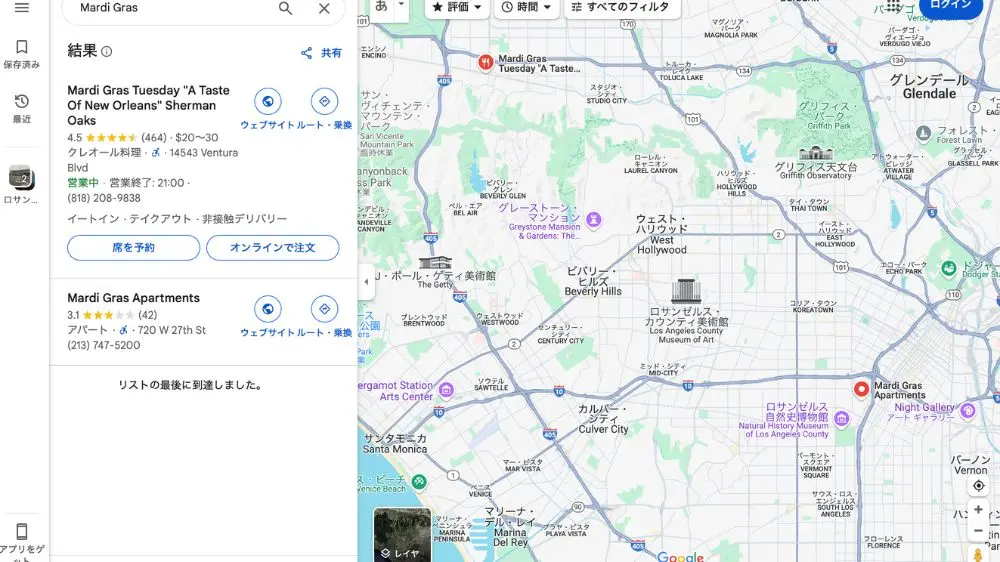Select the Griffith Observatory landmark icon

816,153
